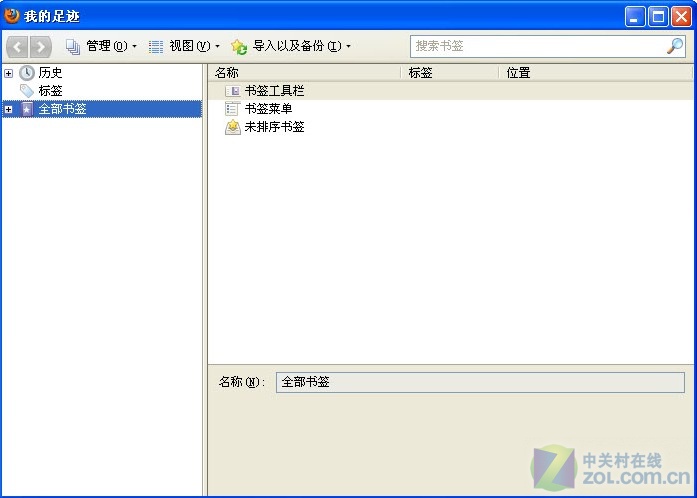Select the 未排序书签 folder row
The height and width of the screenshot is (498, 697).
click(x=450, y=127)
